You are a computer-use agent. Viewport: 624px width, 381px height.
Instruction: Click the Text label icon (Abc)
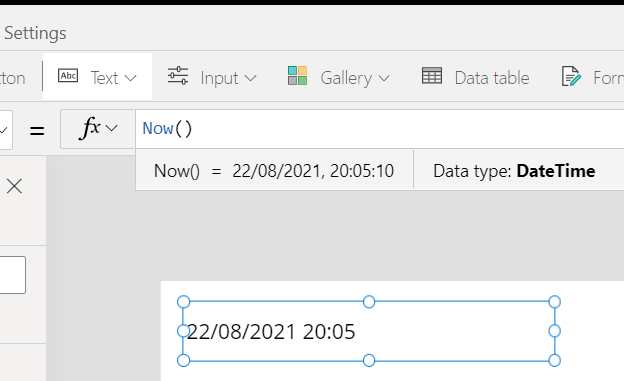(68, 76)
